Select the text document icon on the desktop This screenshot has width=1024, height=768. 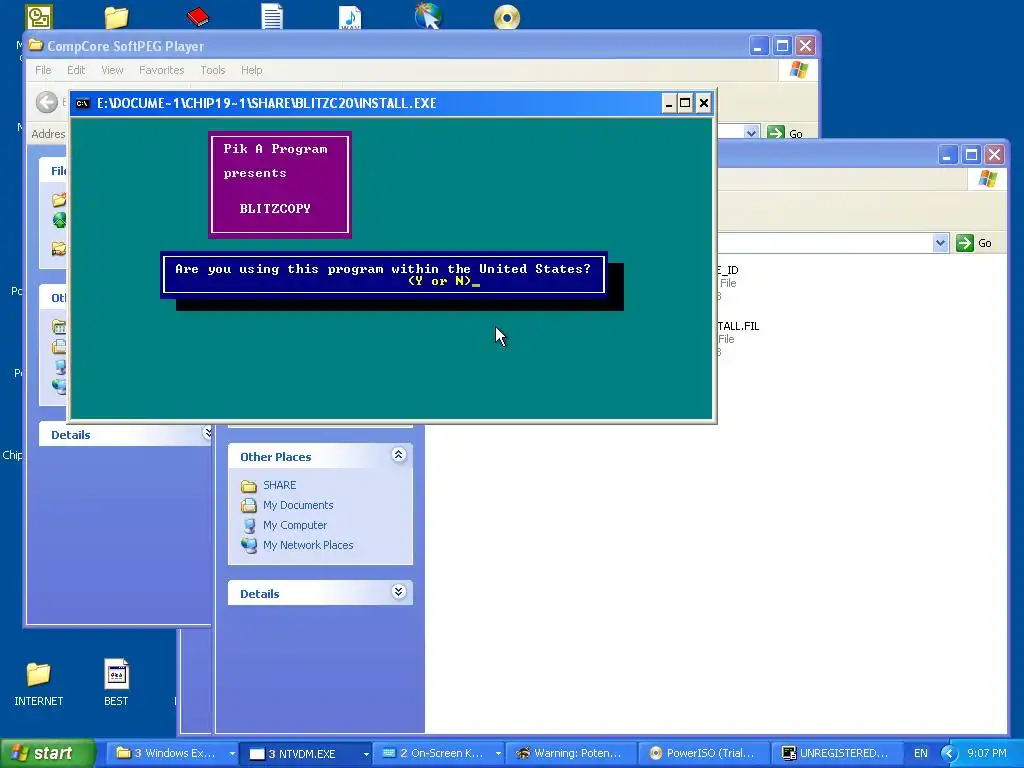point(272,16)
